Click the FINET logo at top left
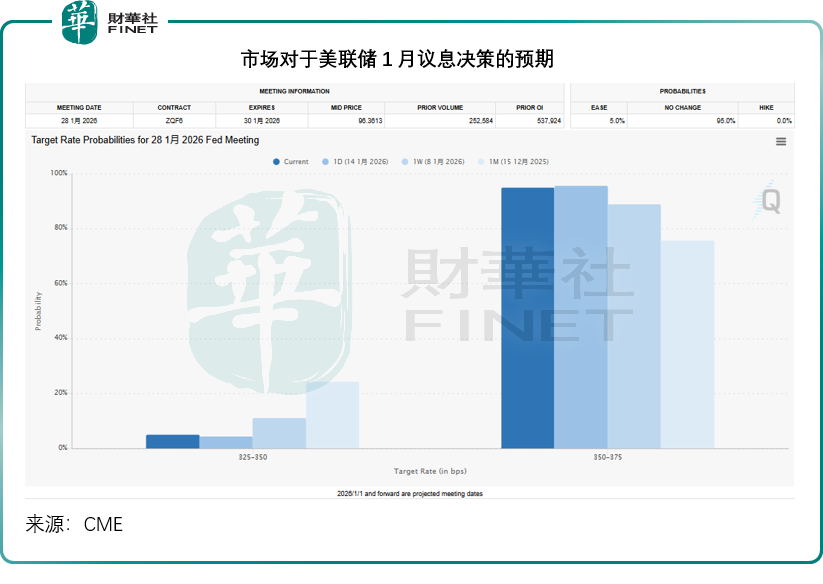The width and height of the screenshot is (823, 584). click(110, 22)
